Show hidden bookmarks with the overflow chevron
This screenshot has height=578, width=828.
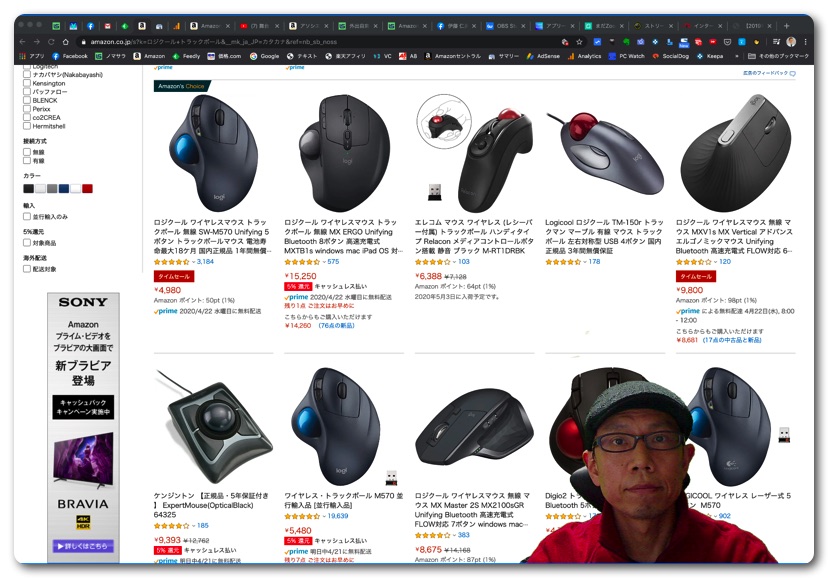(737, 56)
